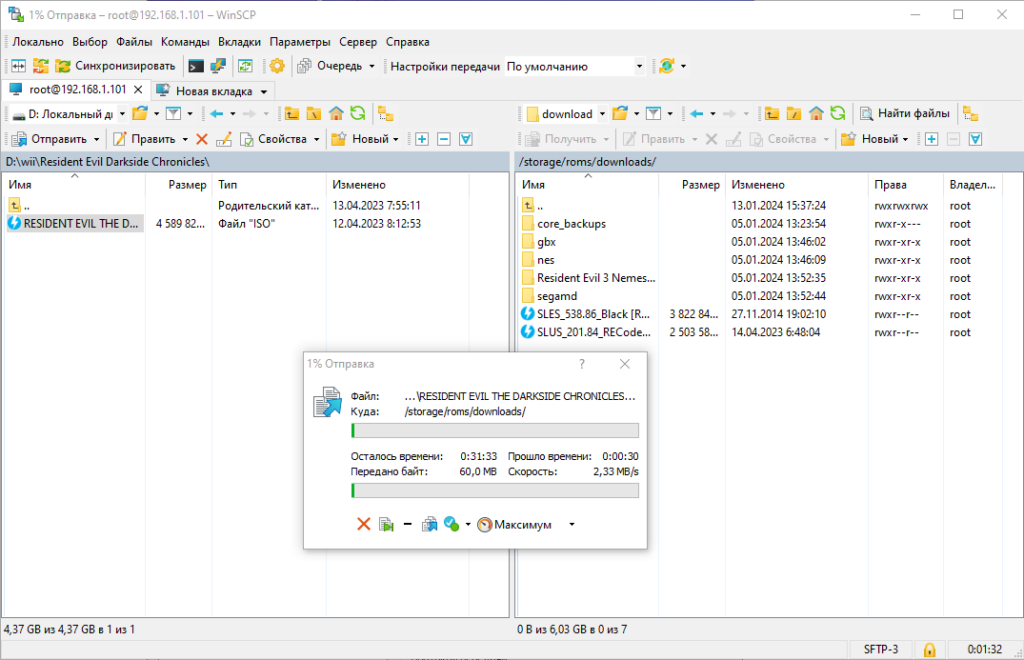The width and height of the screenshot is (1024, 660).
Task: Open the once-done action dropdown arrow
Action: [468, 525]
